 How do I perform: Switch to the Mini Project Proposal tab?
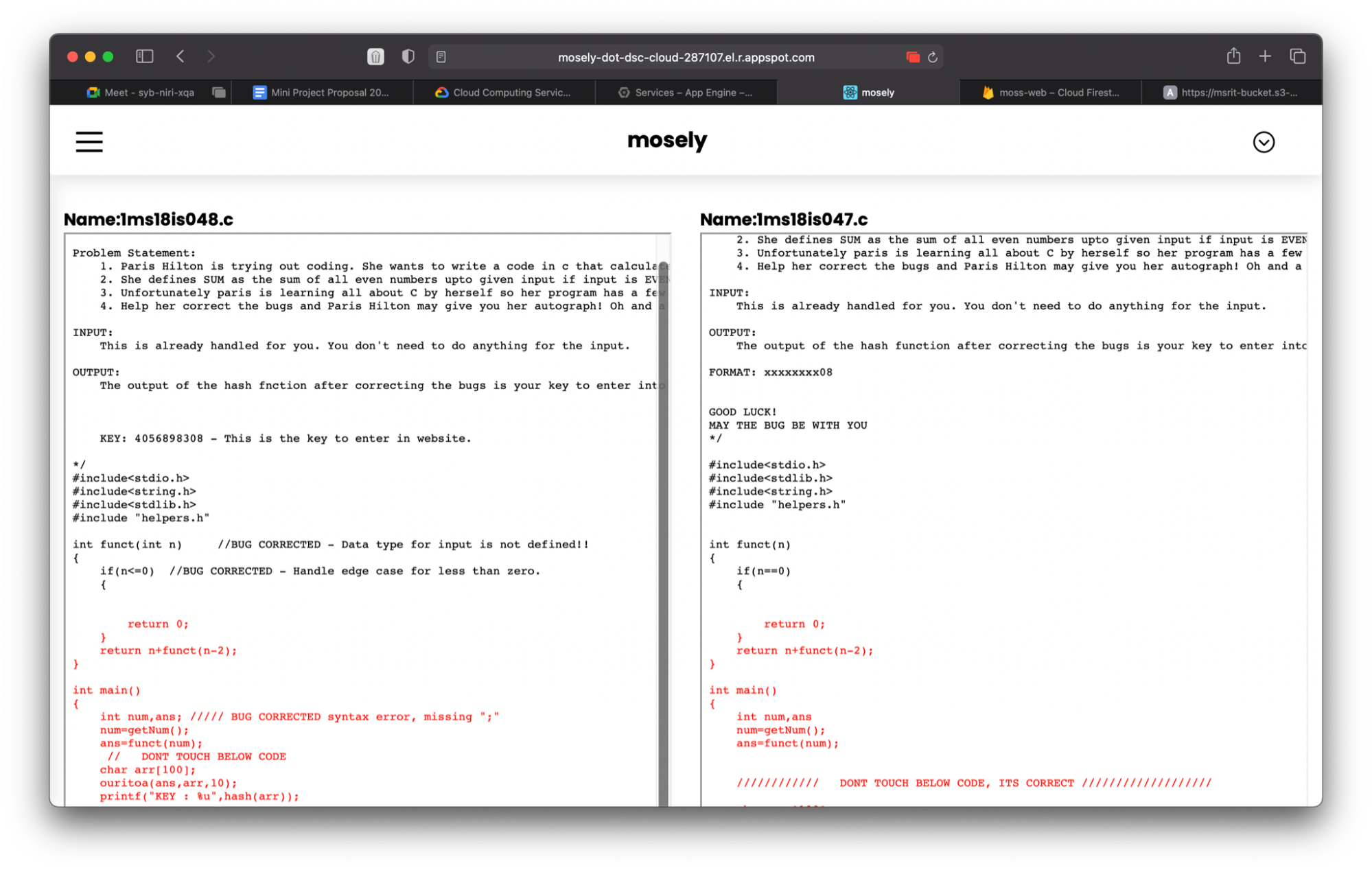(x=322, y=93)
